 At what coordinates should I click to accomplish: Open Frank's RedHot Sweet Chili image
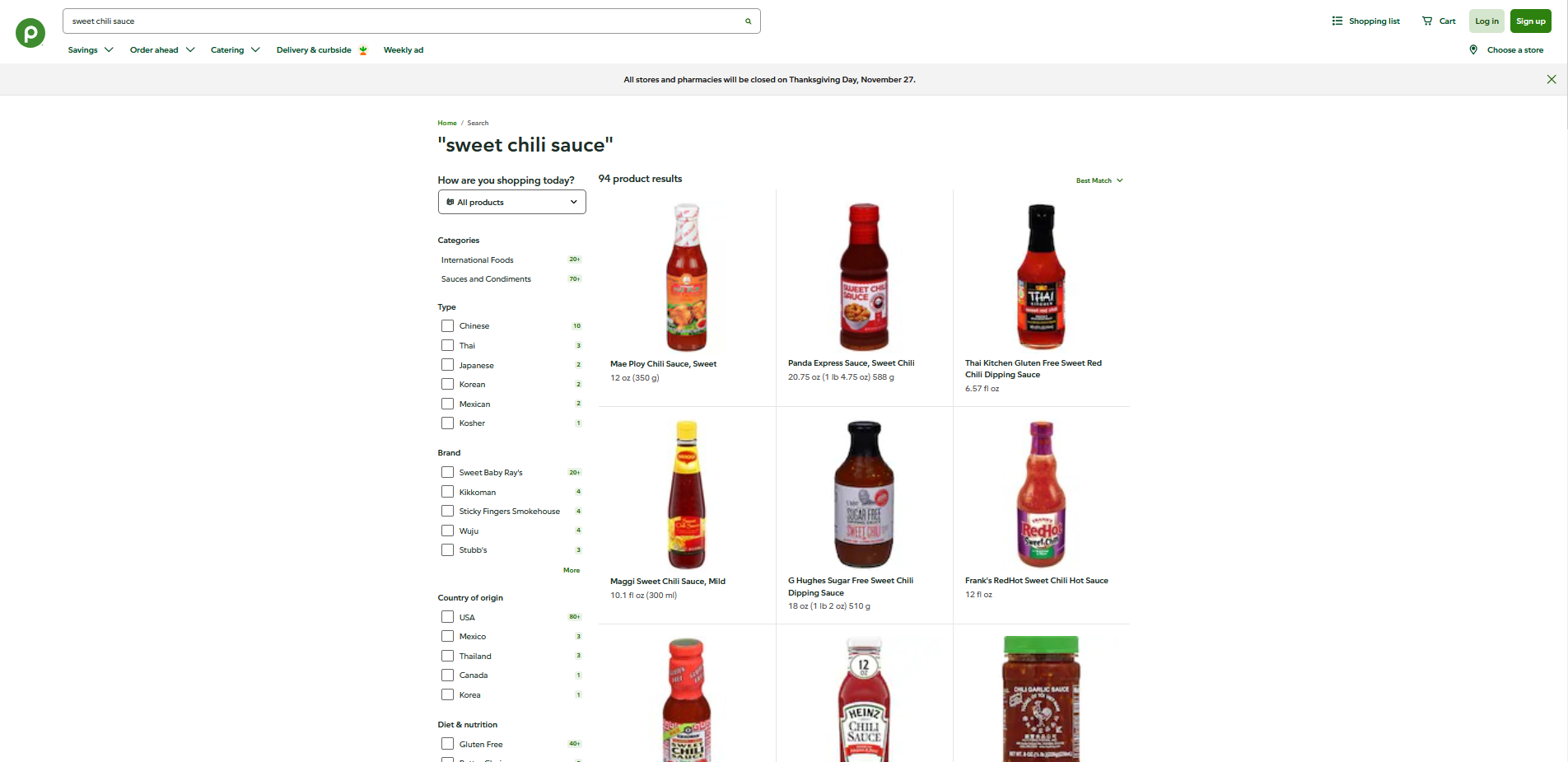click(x=1041, y=494)
